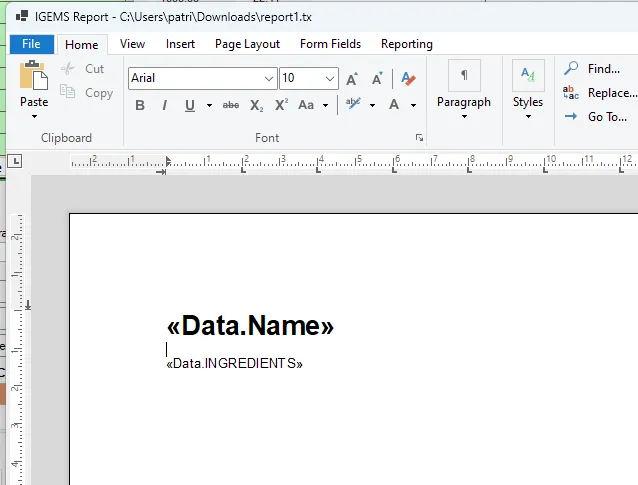Open the Insert ribbon tab
Image resolution: width=638 pixels, height=485 pixels.
click(180, 44)
